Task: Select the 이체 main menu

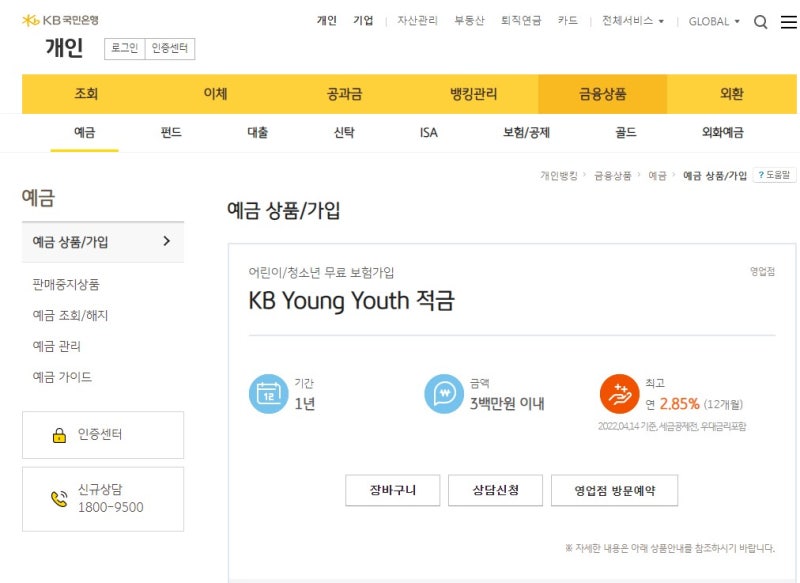Action: tap(215, 94)
